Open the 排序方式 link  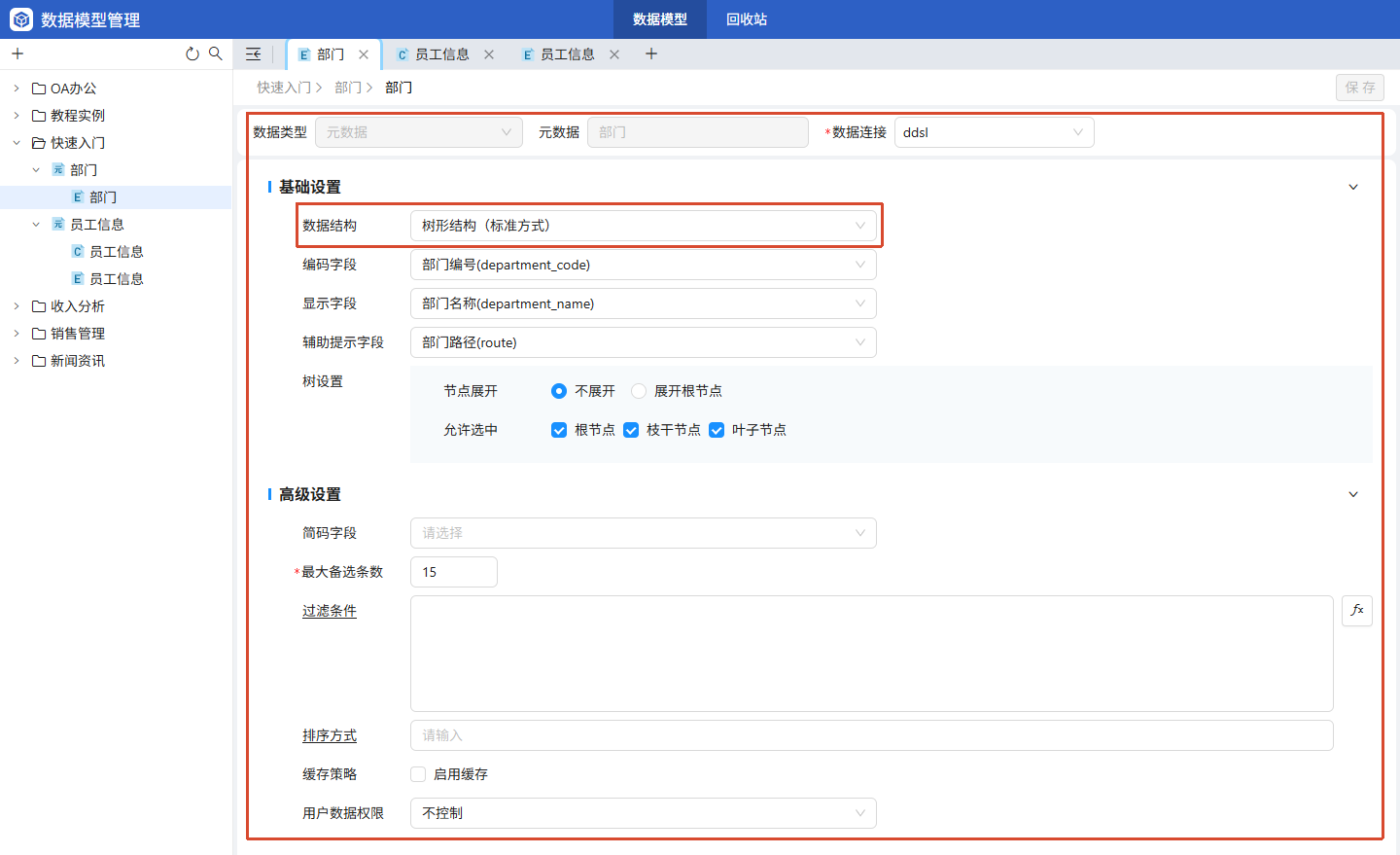[x=330, y=735]
